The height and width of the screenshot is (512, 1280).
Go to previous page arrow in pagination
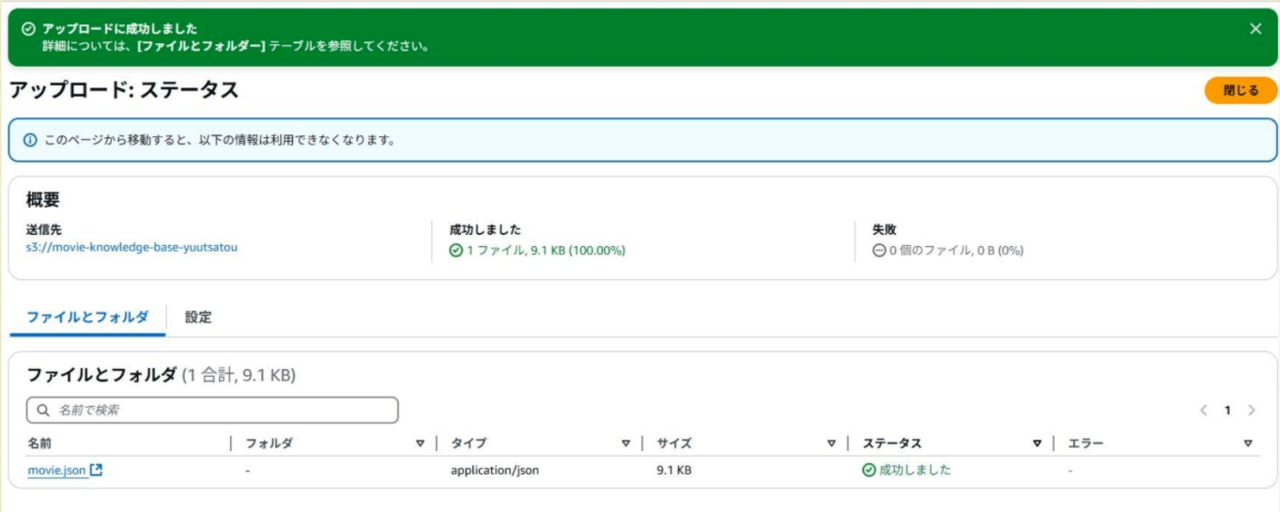coord(1204,410)
